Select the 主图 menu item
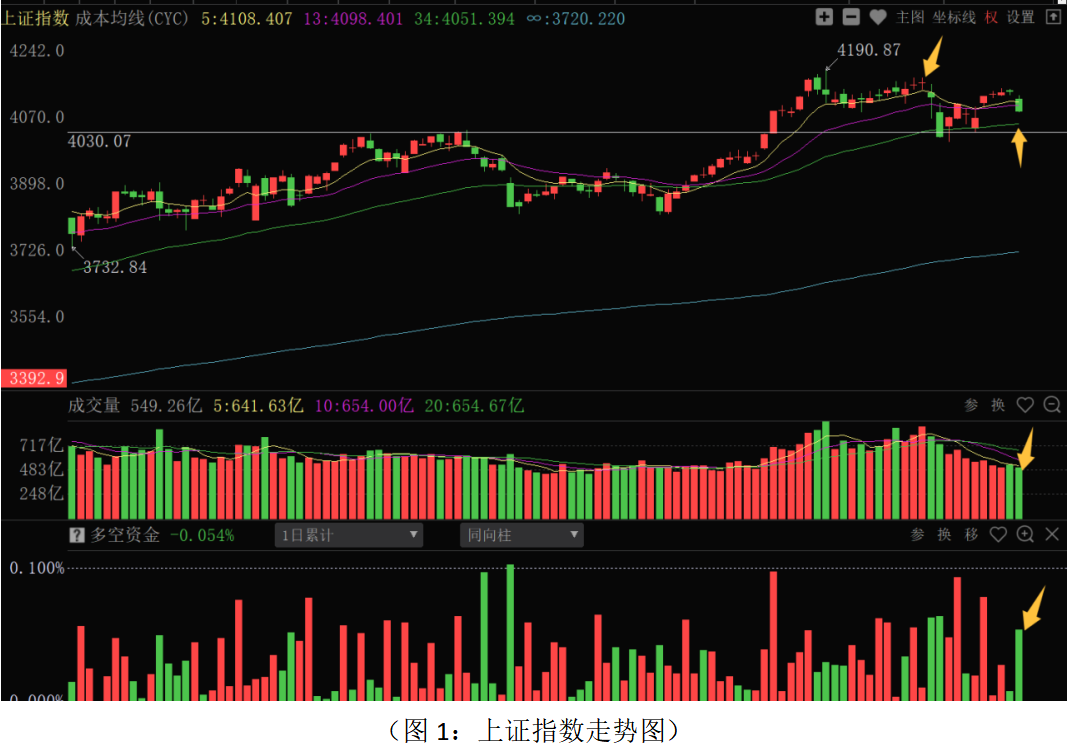This screenshot has width=1071, height=746. (x=909, y=17)
